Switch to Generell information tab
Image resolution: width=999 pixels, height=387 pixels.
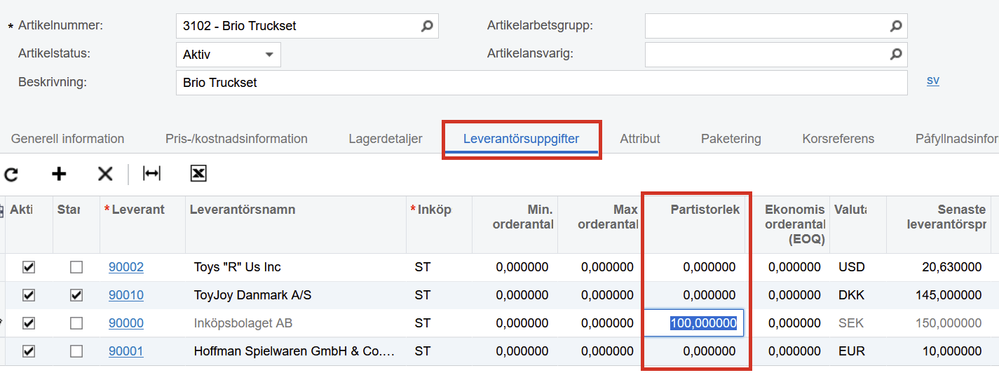pyautogui.click(x=68, y=138)
